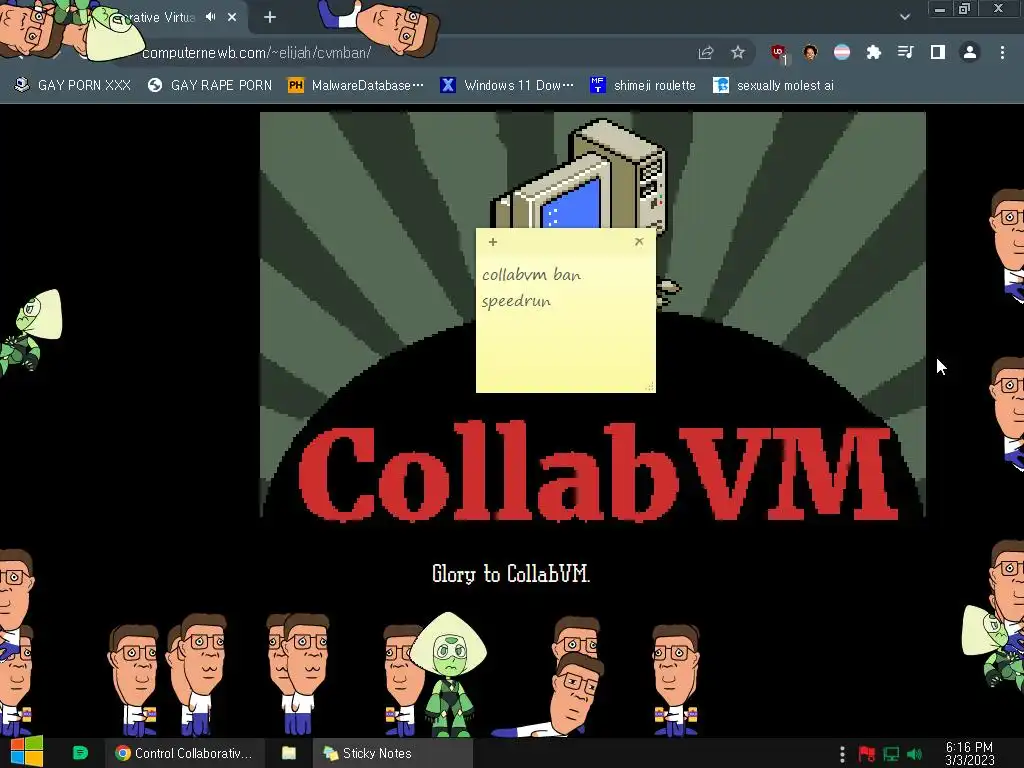
Task: Click the computernewb.com address bar URL
Action: pos(257,53)
